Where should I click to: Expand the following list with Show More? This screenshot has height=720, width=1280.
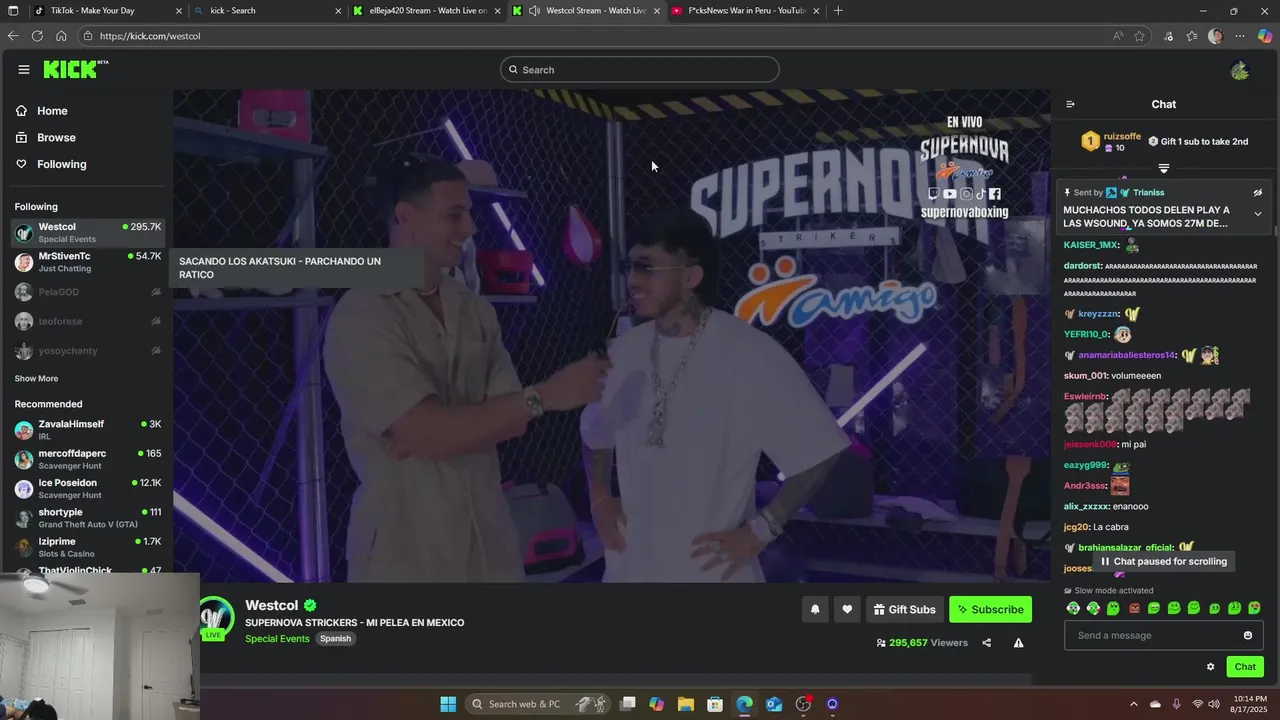coord(36,379)
